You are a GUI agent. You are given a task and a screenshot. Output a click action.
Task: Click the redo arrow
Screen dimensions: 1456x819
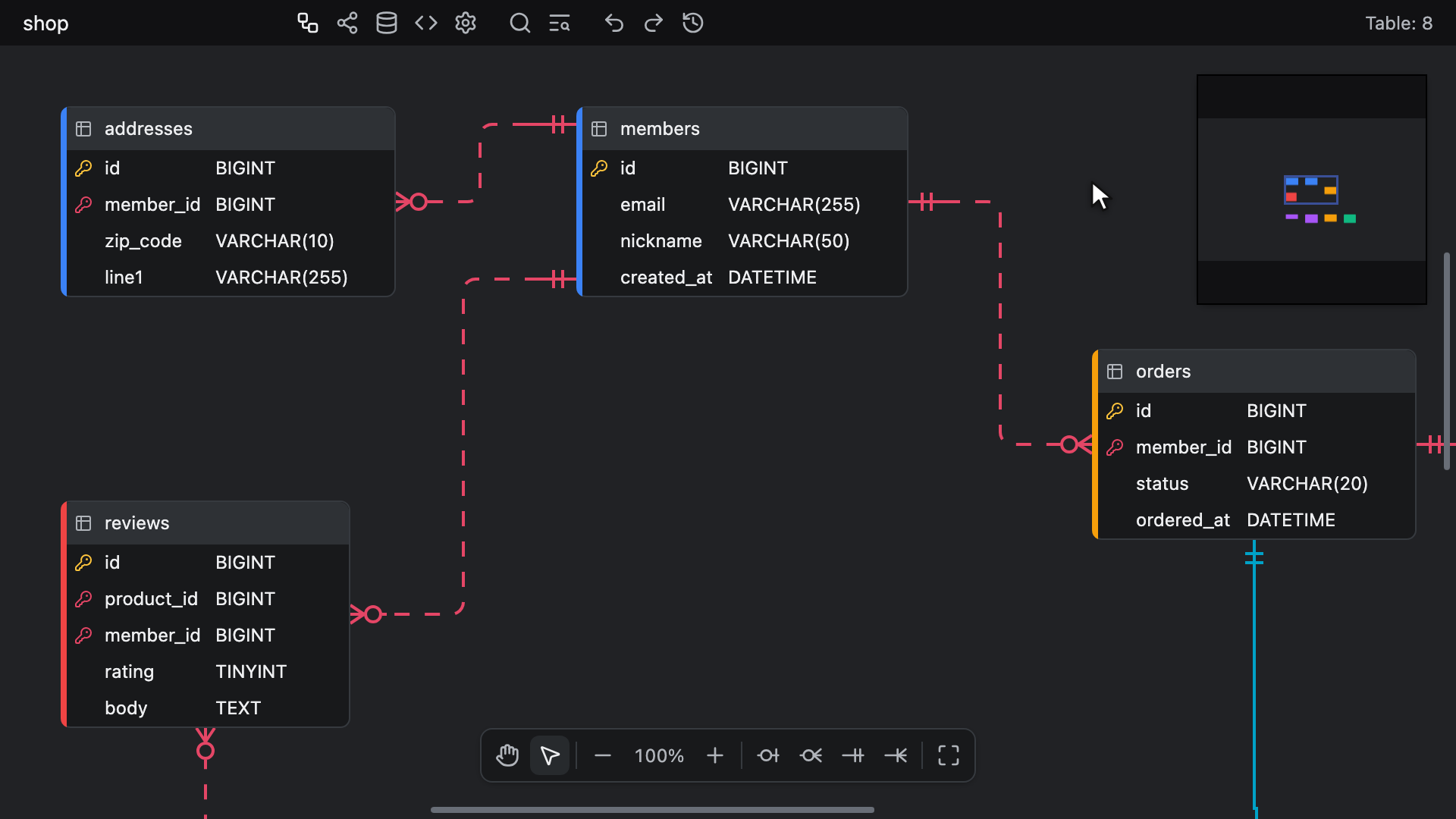(654, 23)
